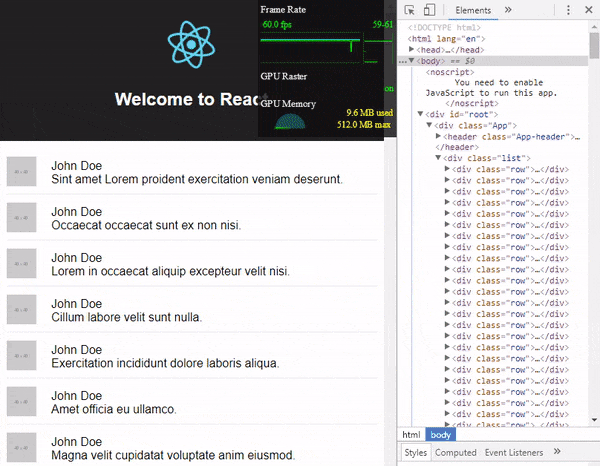Click text 'Cillum labore velit sunt nulla.'

(126, 317)
